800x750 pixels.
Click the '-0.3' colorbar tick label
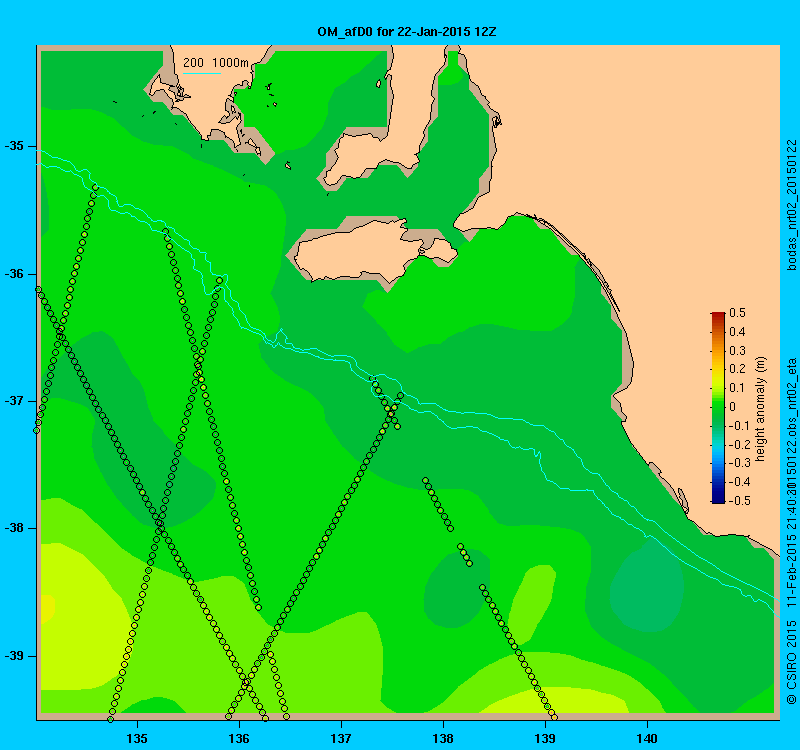tap(738, 463)
